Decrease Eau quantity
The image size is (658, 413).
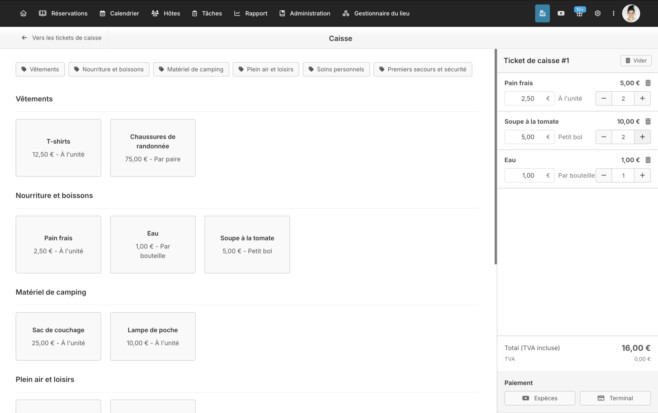603,175
